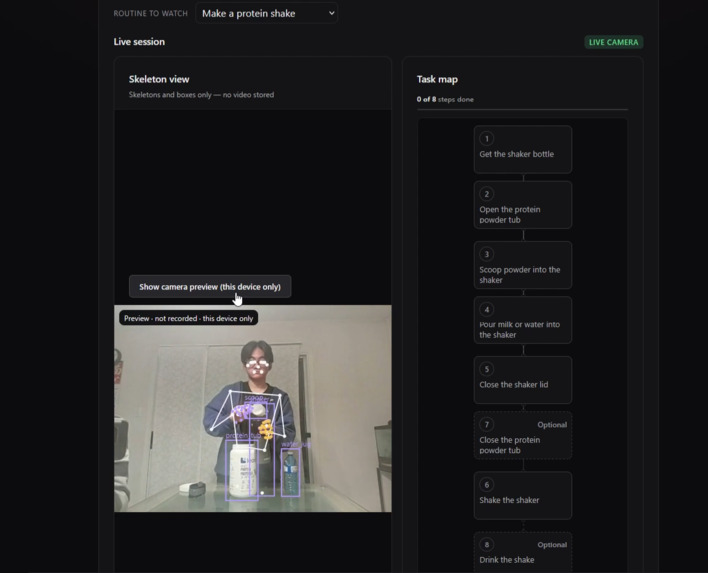Screen dimensions: 708x573
Task: Click 'Skeletons and boxes only' subtitle text
Action: pyautogui.click(x=201, y=95)
